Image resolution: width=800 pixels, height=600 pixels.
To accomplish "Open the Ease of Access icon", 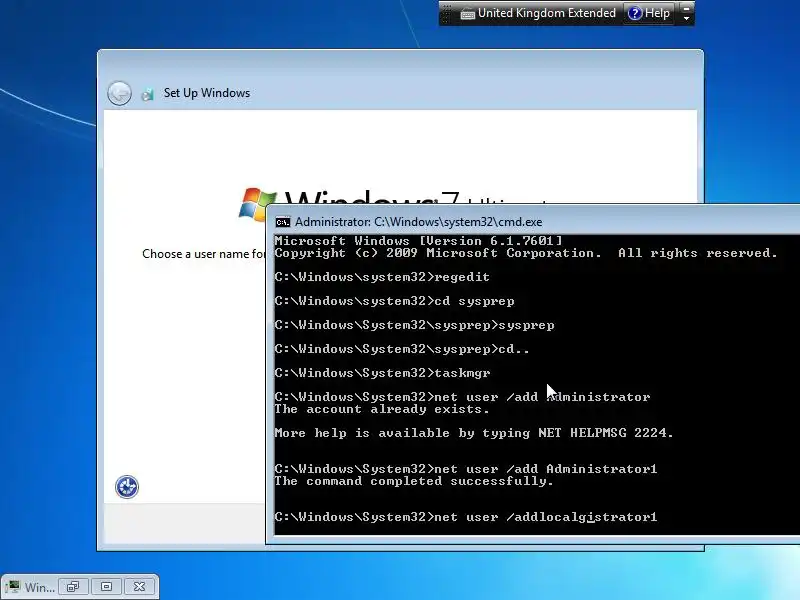I will 127,487.
